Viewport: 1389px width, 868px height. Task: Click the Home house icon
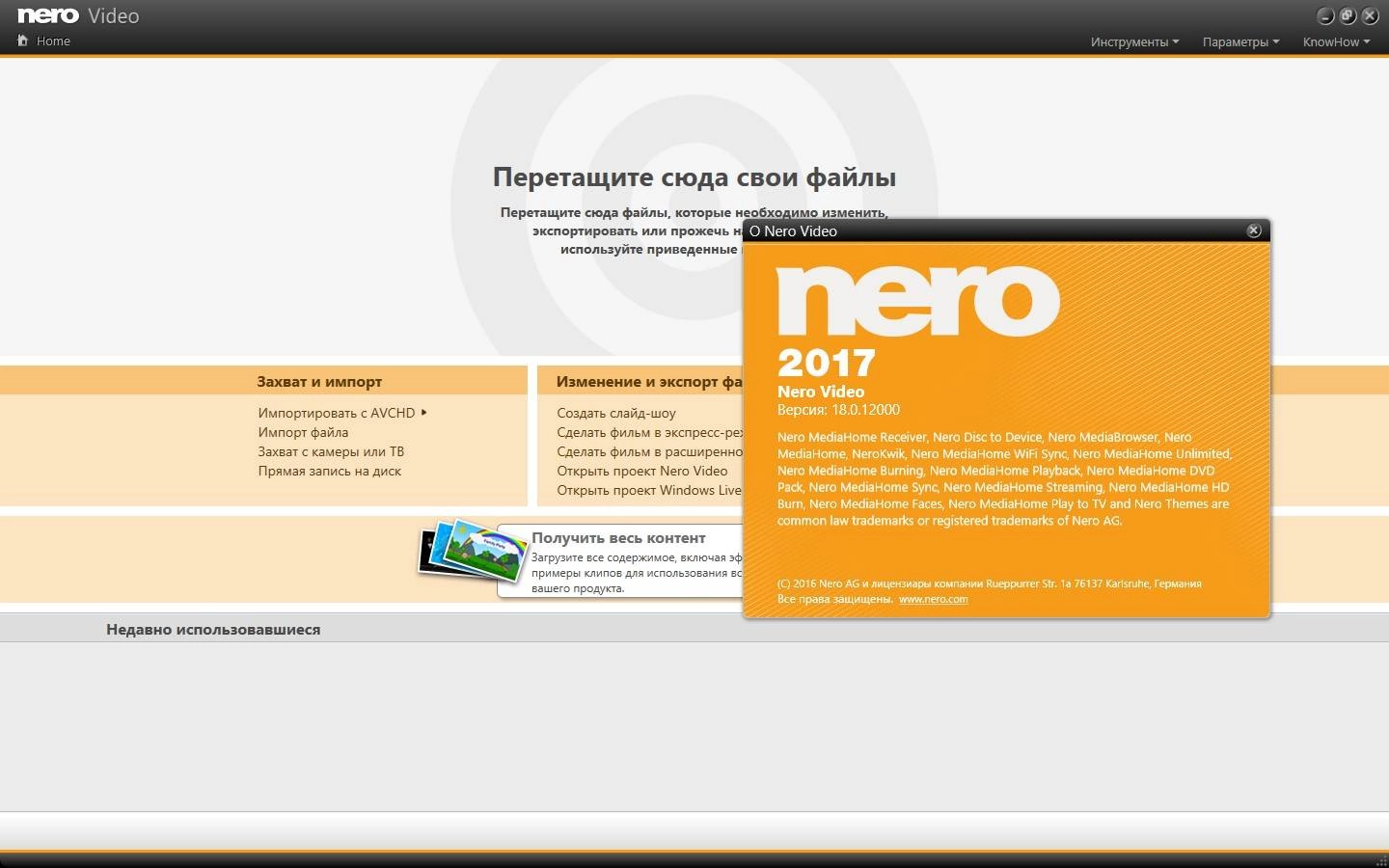pyautogui.click(x=23, y=41)
